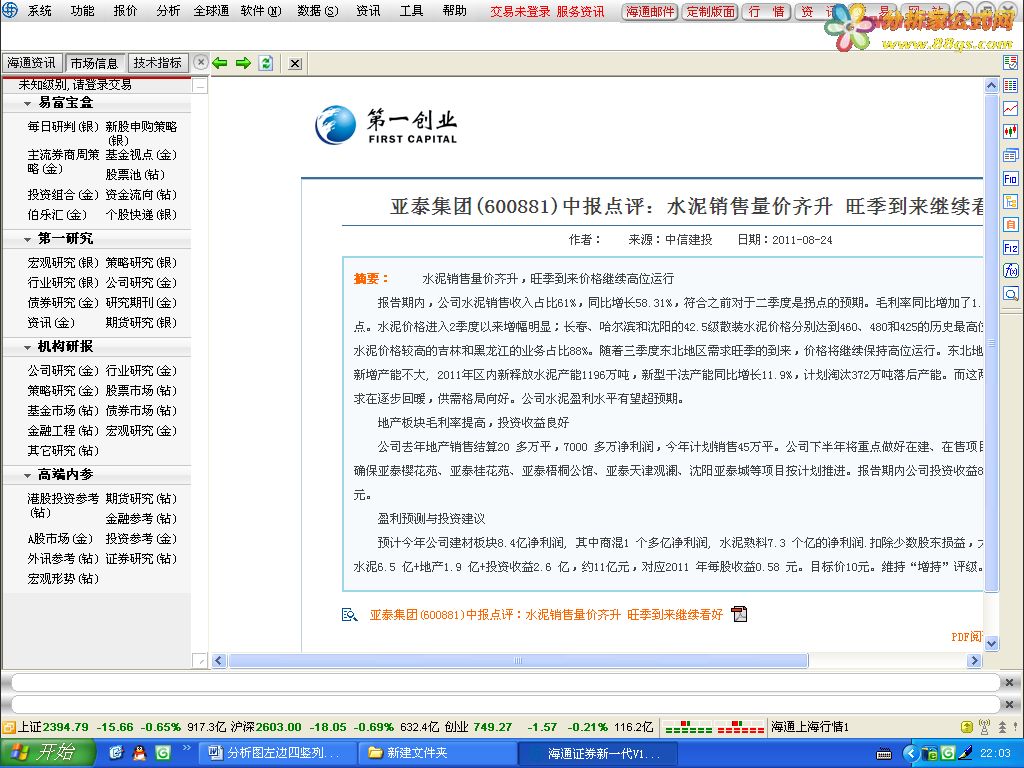Open 股票池(钻) link
Image resolution: width=1024 pixels, height=768 pixels.
coord(135,174)
